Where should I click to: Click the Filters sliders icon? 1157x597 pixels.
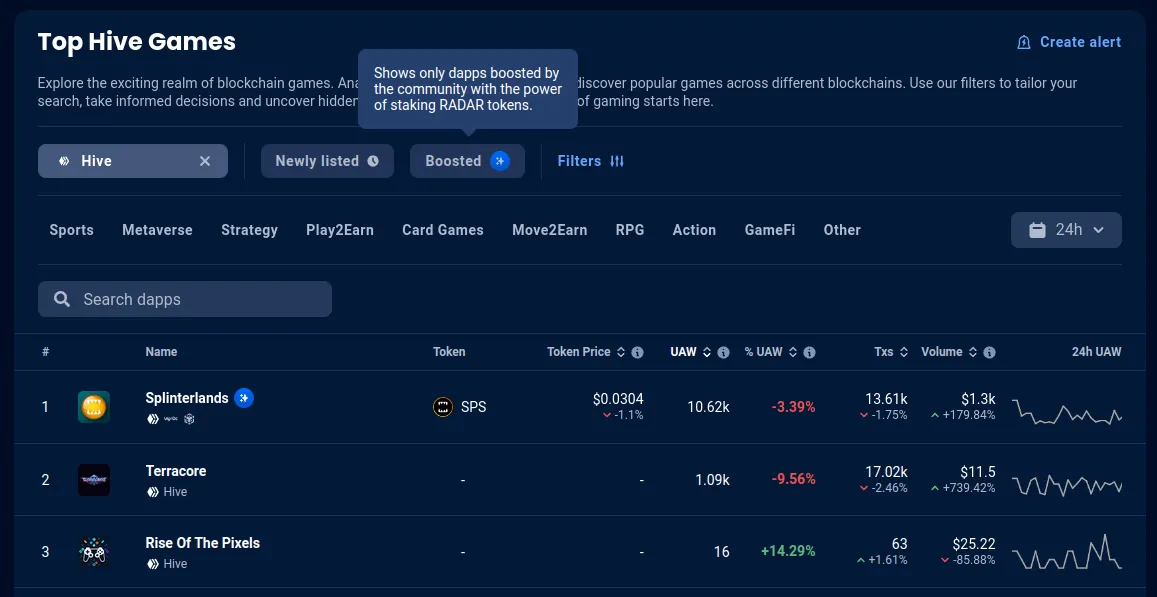point(617,161)
